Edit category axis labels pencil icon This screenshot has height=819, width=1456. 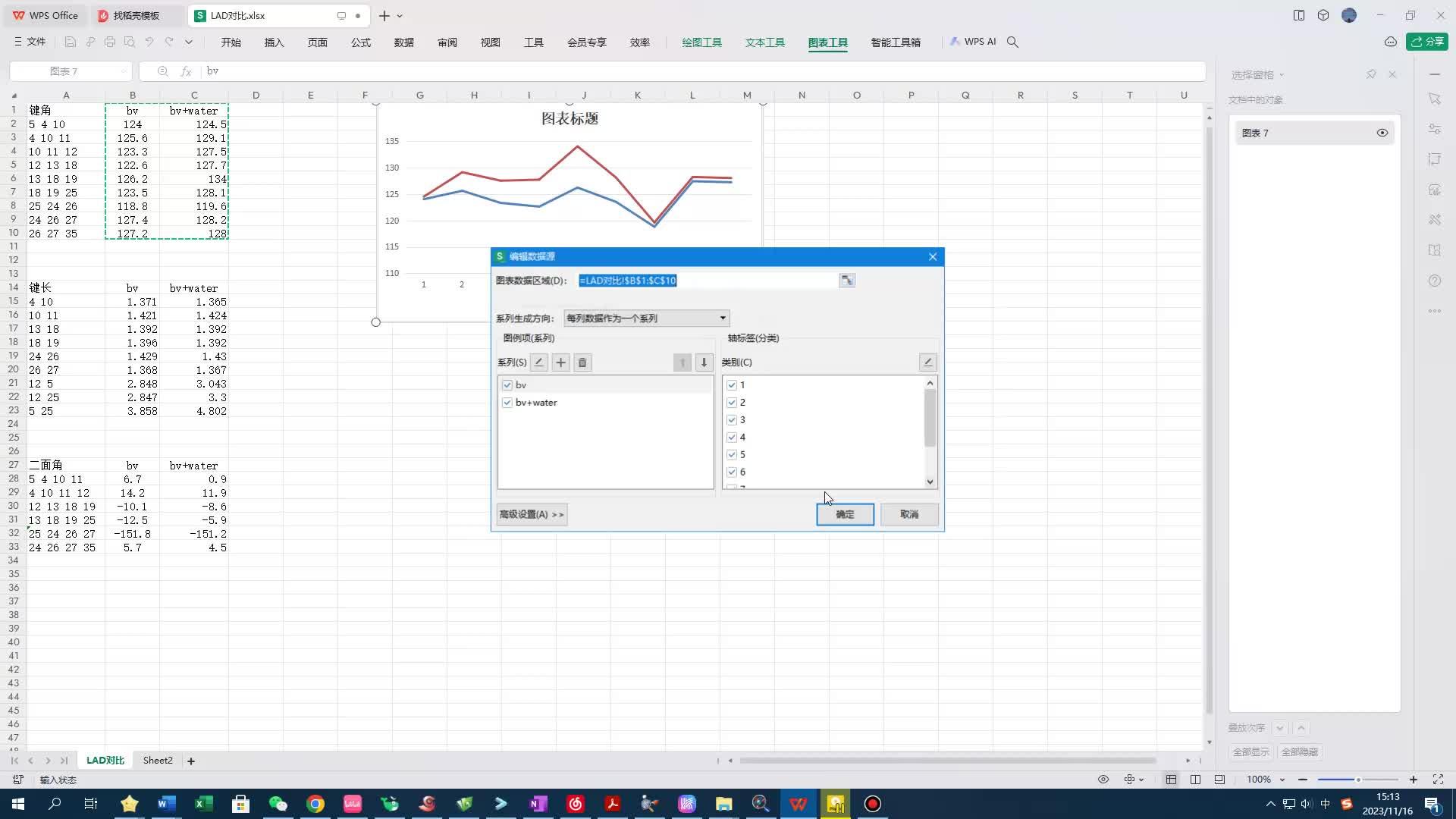tap(927, 362)
